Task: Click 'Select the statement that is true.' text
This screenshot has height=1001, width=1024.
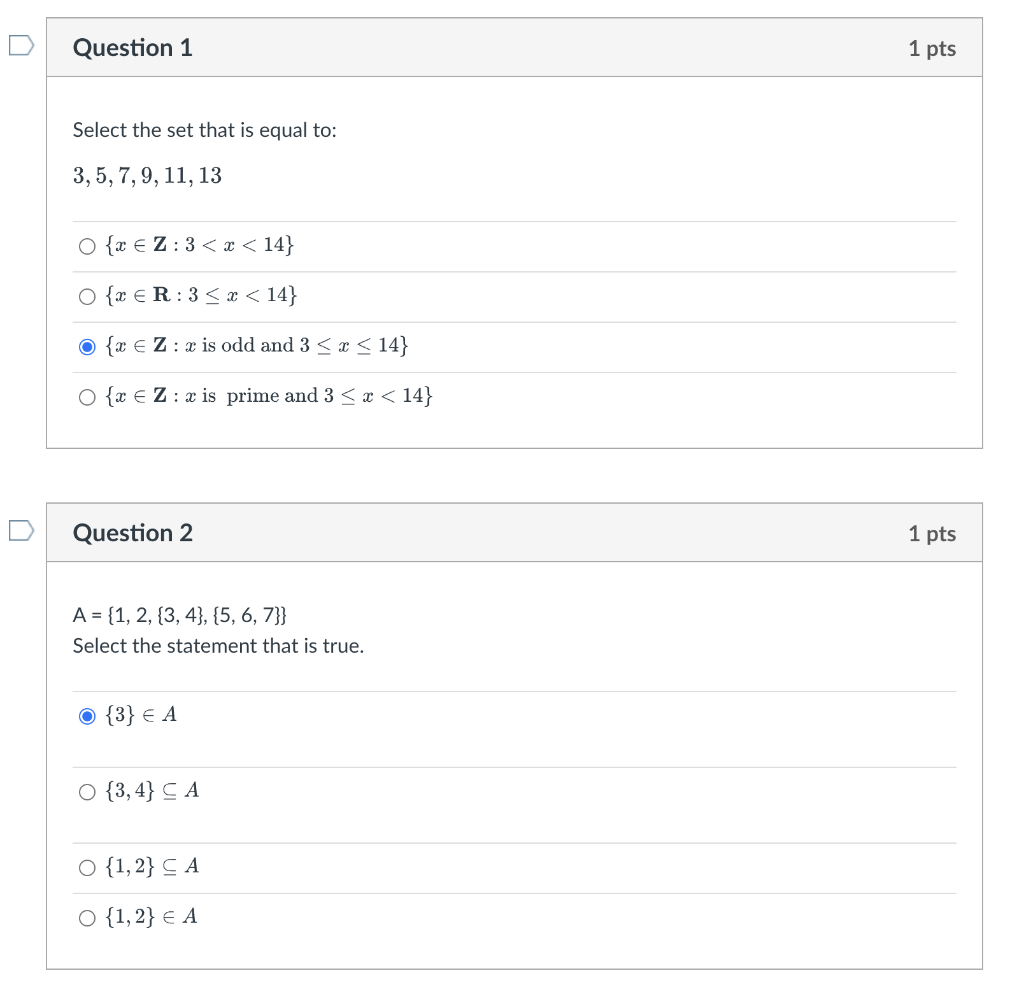Action: (x=218, y=646)
